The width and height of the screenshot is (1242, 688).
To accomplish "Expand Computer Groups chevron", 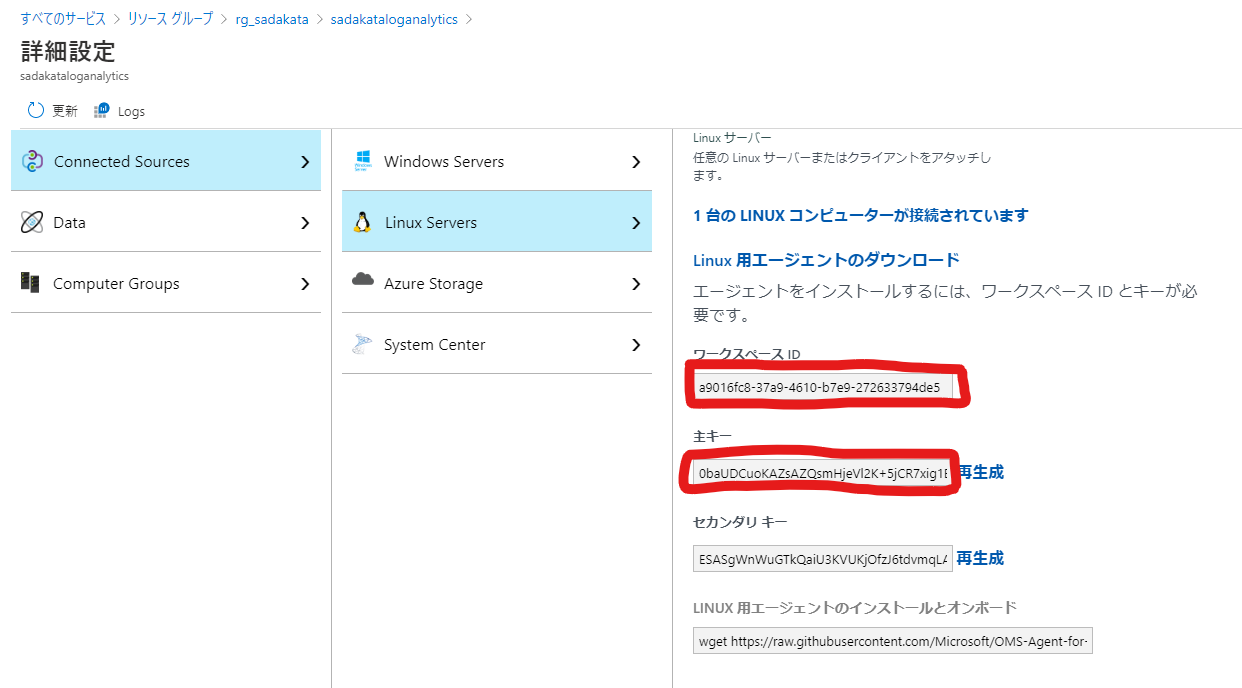I will (x=305, y=284).
